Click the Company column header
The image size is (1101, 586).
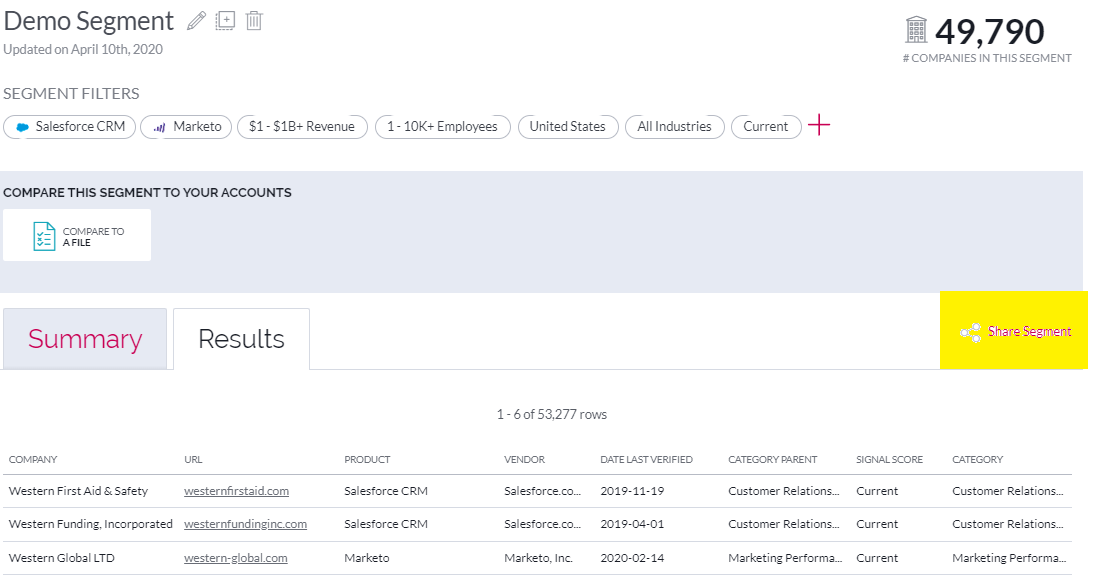pyautogui.click(x=33, y=460)
